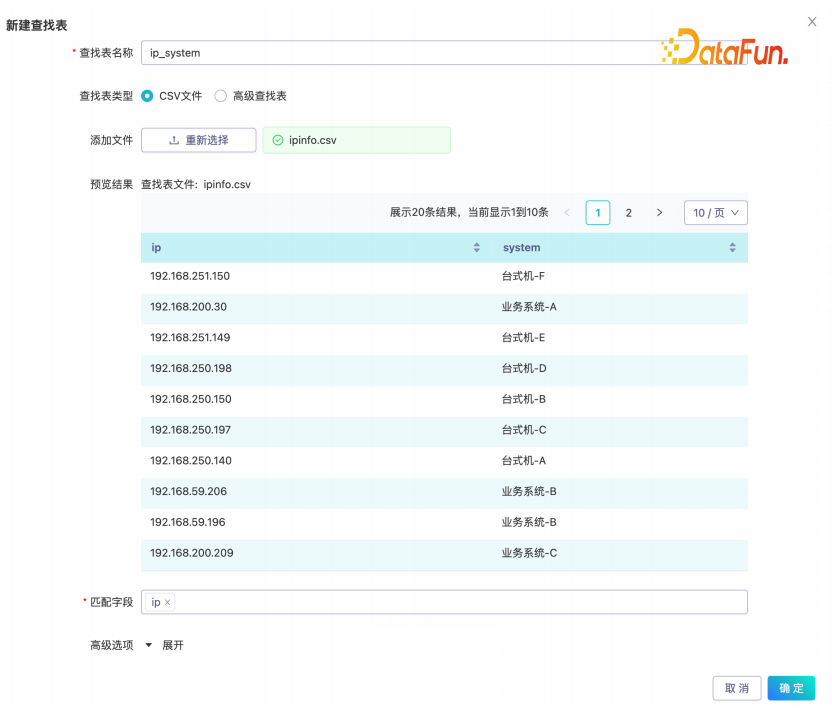Switch to page 2 of results

(628, 213)
